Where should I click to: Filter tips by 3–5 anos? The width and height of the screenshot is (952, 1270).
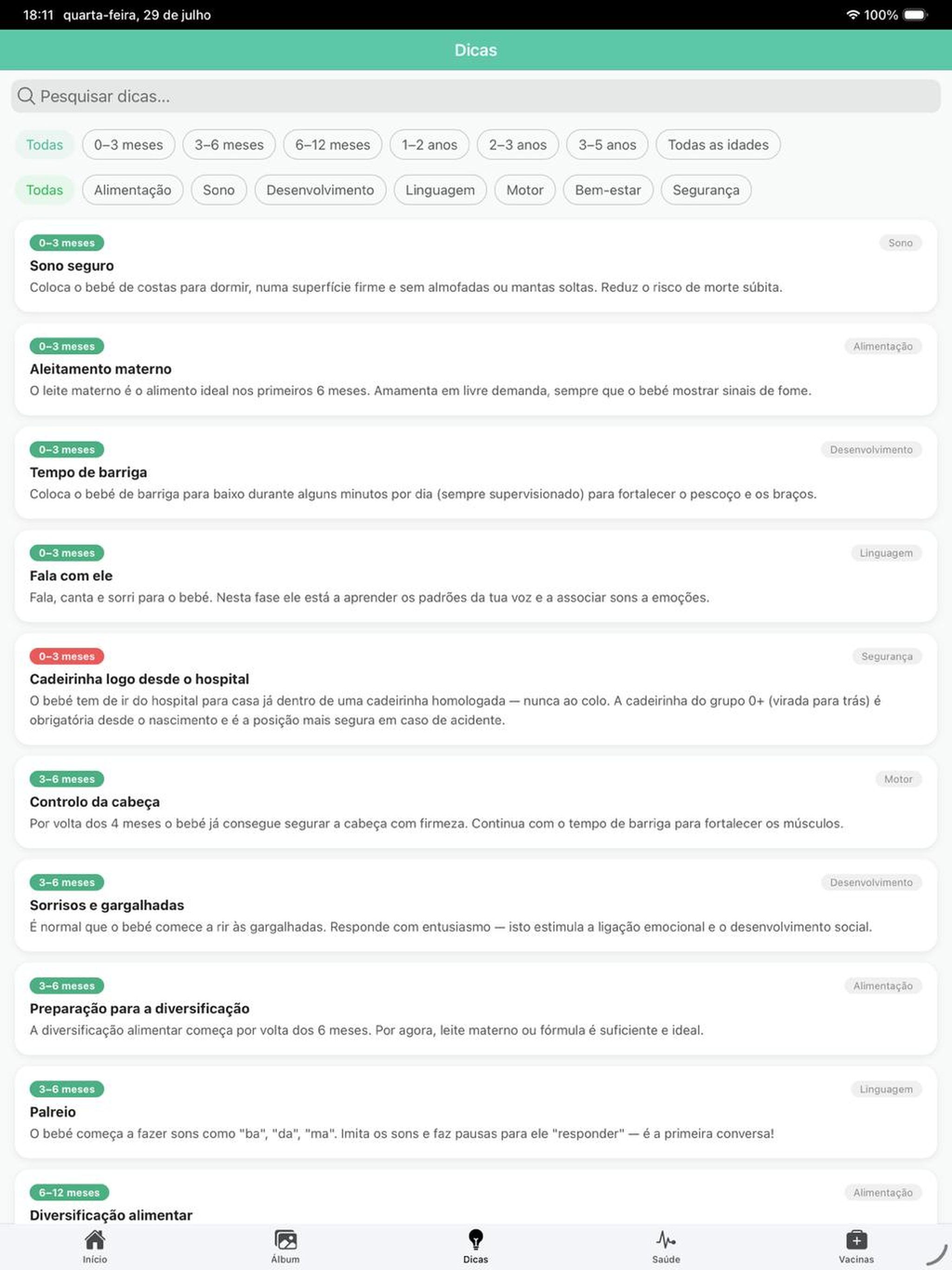[608, 145]
